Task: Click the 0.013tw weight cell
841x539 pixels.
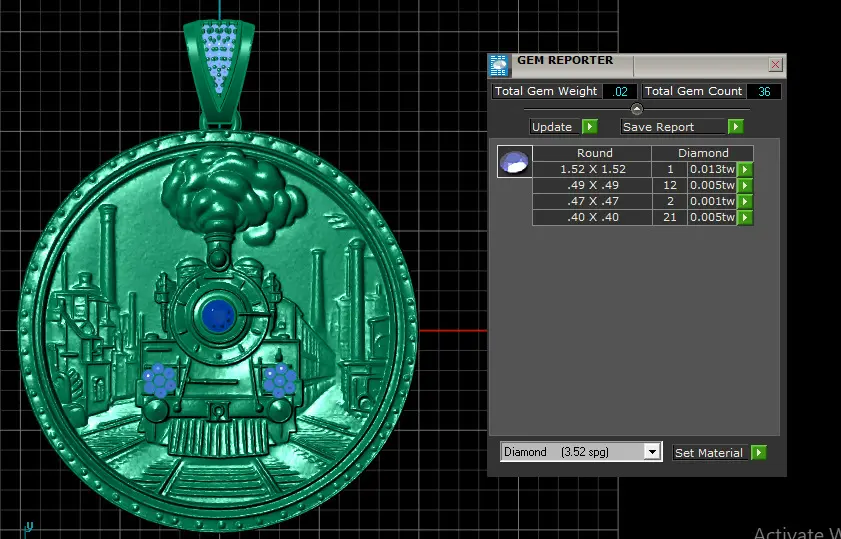Action: [x=712, y=169]
